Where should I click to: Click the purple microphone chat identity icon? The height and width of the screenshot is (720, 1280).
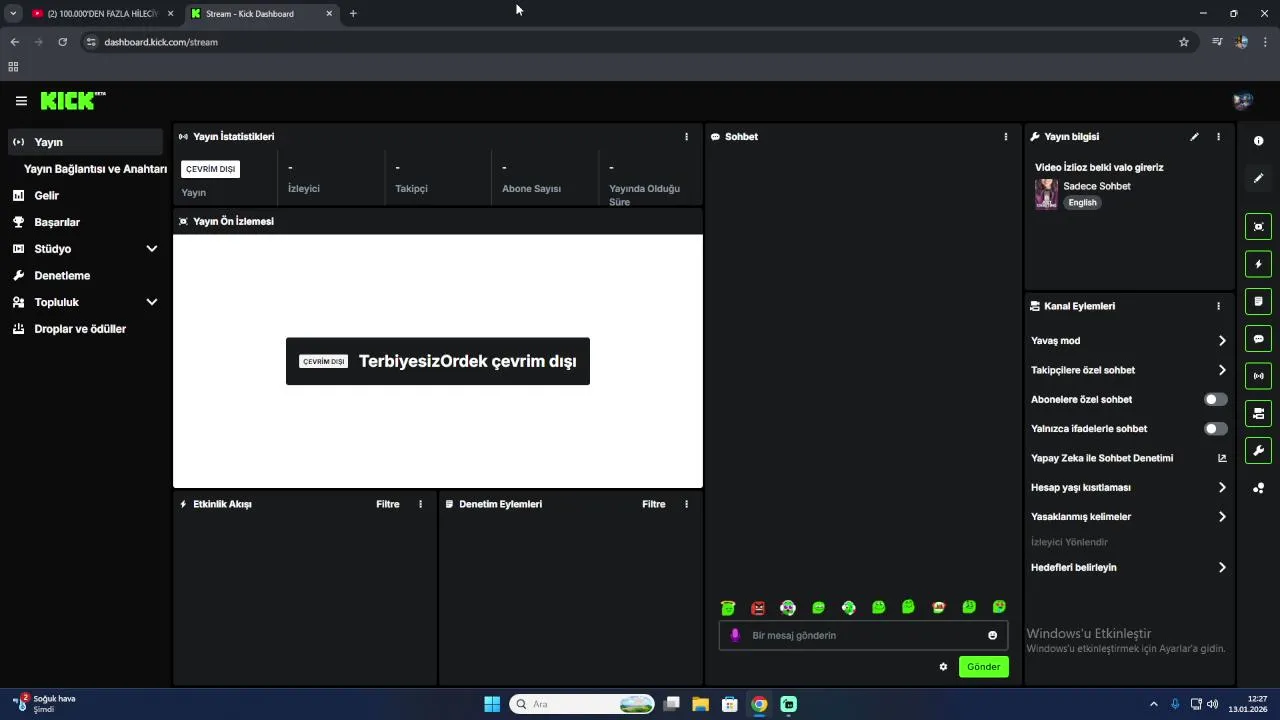(735, 635)
